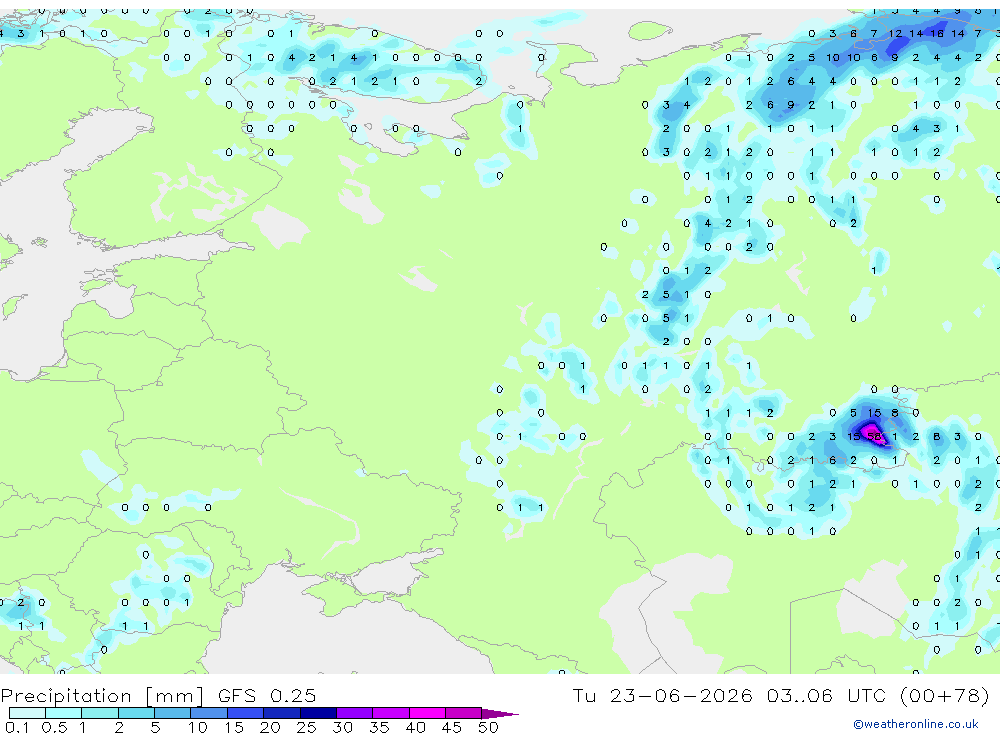Click the '50' value on the magenta precipitation peak
The image size is (1000, 733).
tap(874, 437)
